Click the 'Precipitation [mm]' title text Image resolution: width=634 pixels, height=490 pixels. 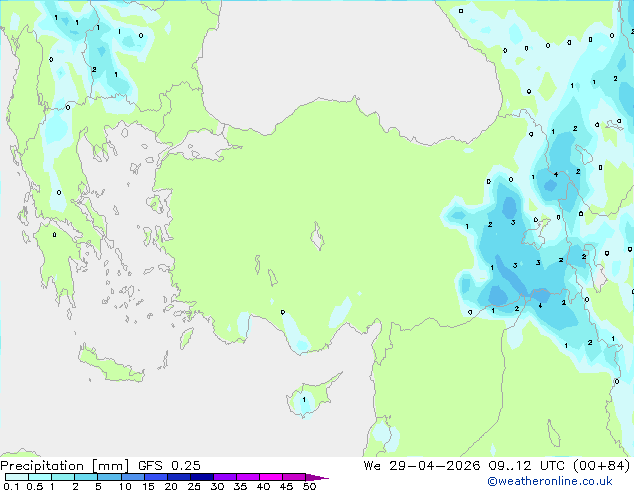pyautogui.click(x=65, y=466)
